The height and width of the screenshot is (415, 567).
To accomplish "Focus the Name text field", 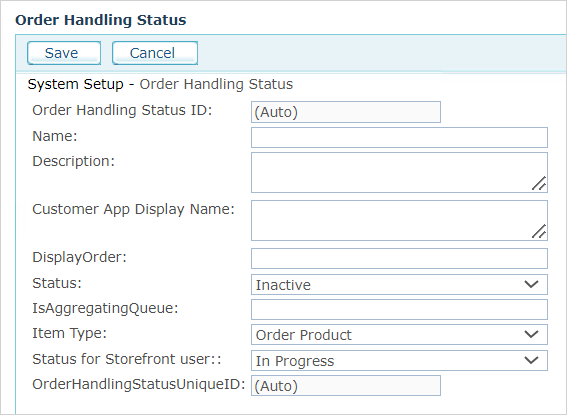I will pyautogui.click(x=399, y=137).
